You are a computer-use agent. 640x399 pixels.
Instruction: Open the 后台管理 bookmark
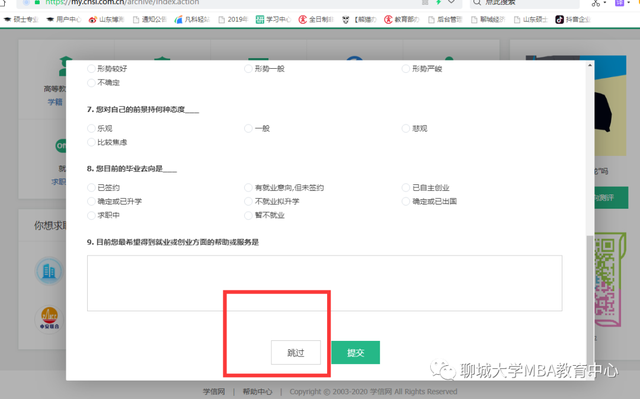(445, 20)
